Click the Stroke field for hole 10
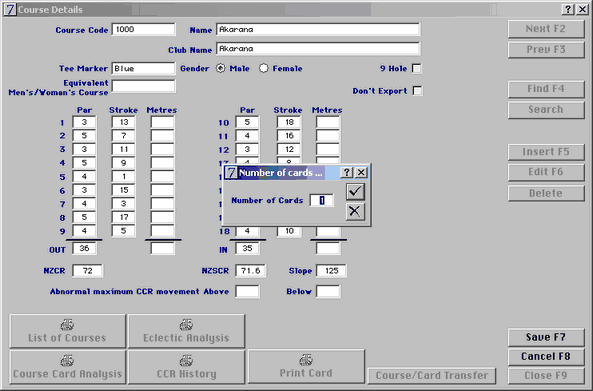Viewport: 593px width, 391px height. click(289, 122)
